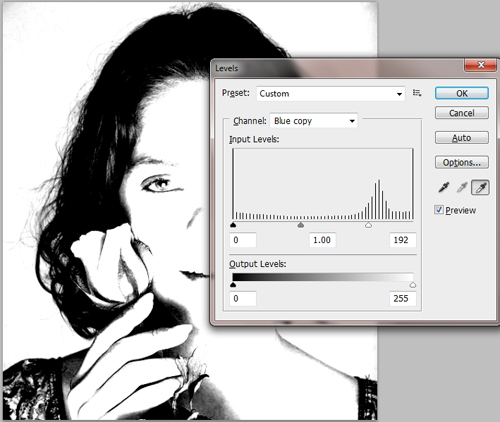The height and width of the screenshot is (422, 500).
Task: Confirm levels with the OK button
Action: pos(462,93)
